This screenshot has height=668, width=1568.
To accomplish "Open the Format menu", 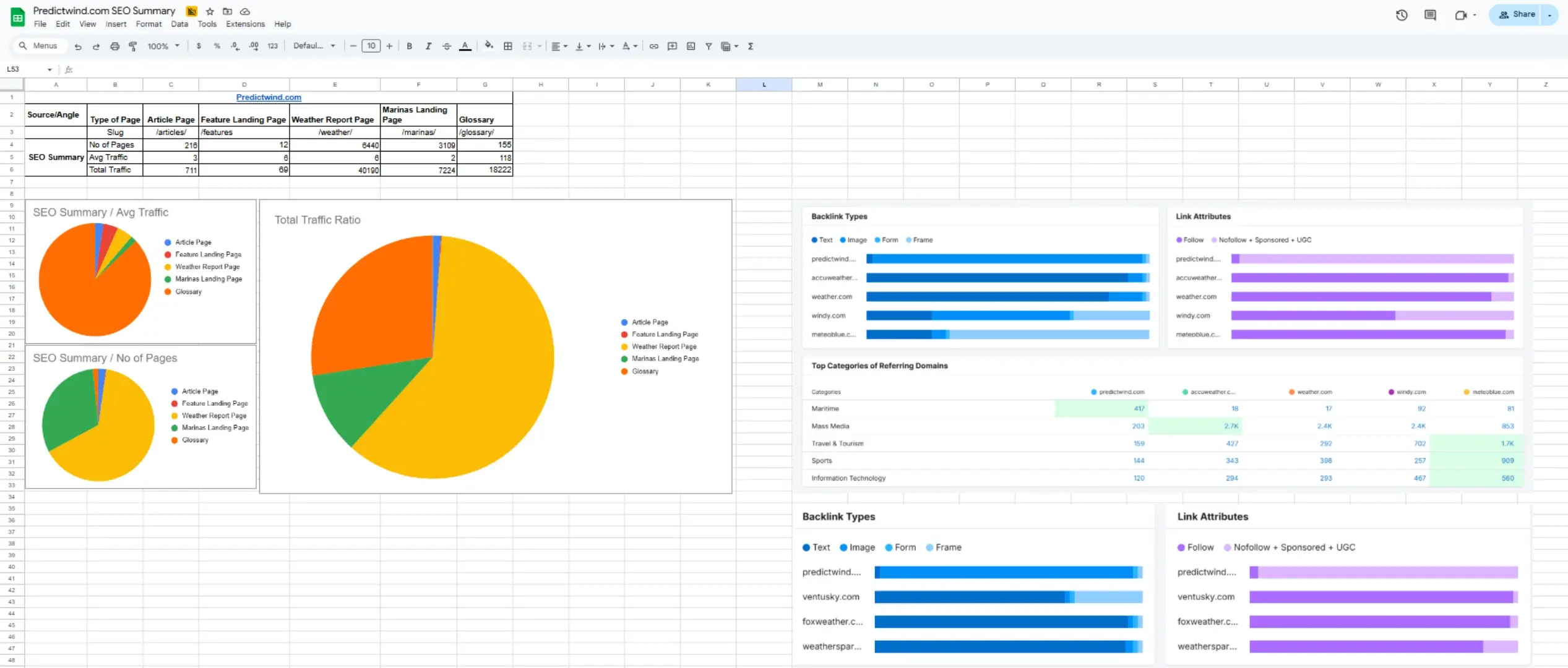I will coord(149,24).
